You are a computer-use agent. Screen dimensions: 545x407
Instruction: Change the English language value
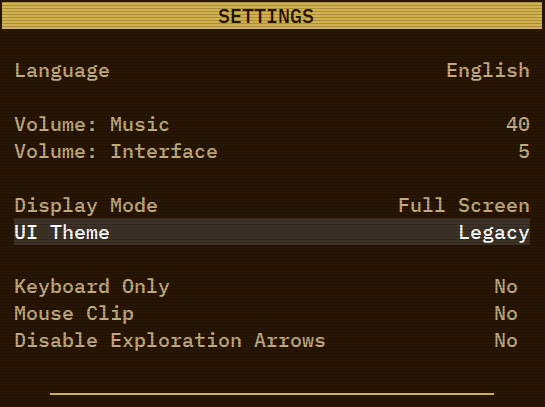point(488,71)
